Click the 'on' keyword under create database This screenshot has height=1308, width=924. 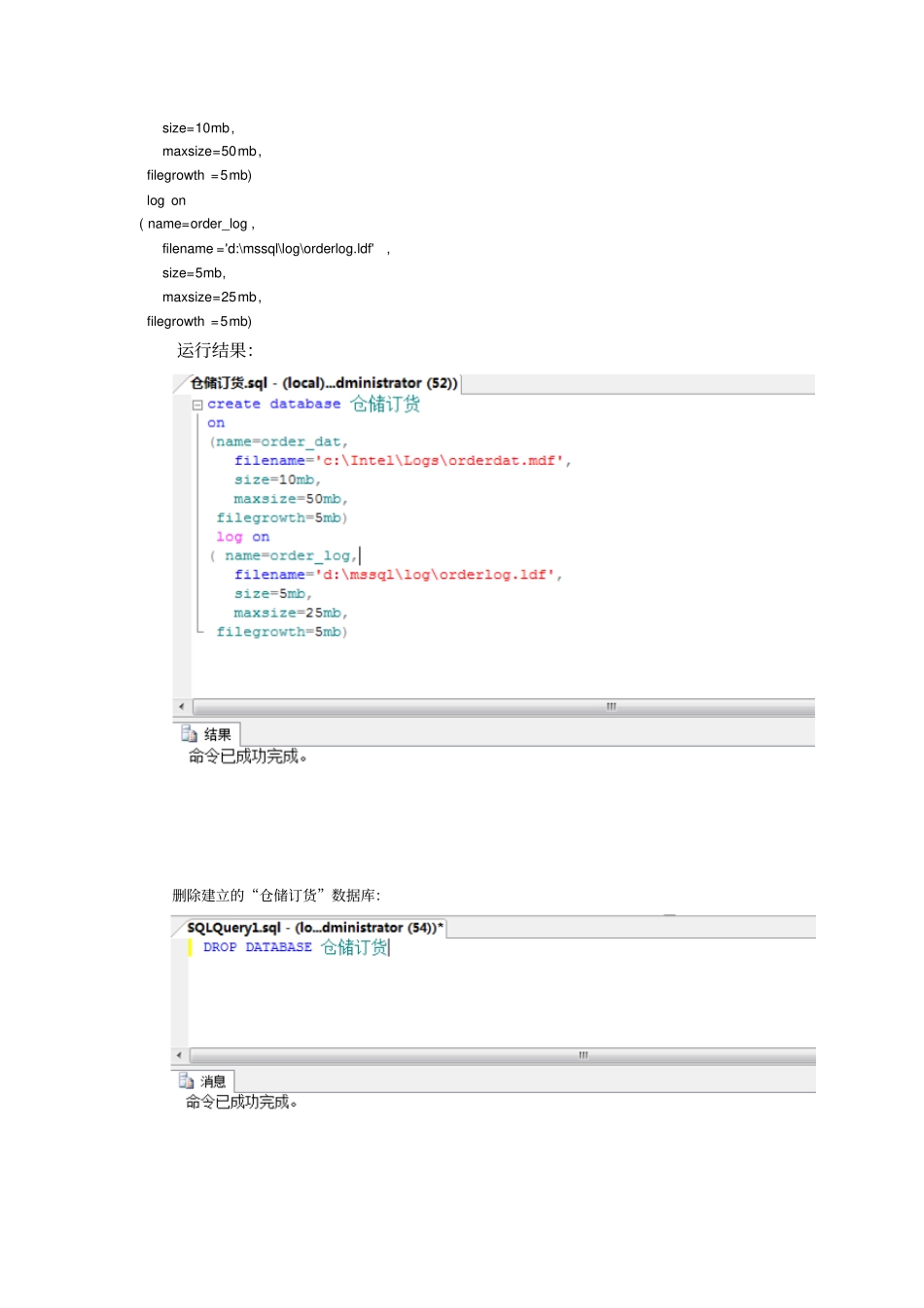[216, 423]
